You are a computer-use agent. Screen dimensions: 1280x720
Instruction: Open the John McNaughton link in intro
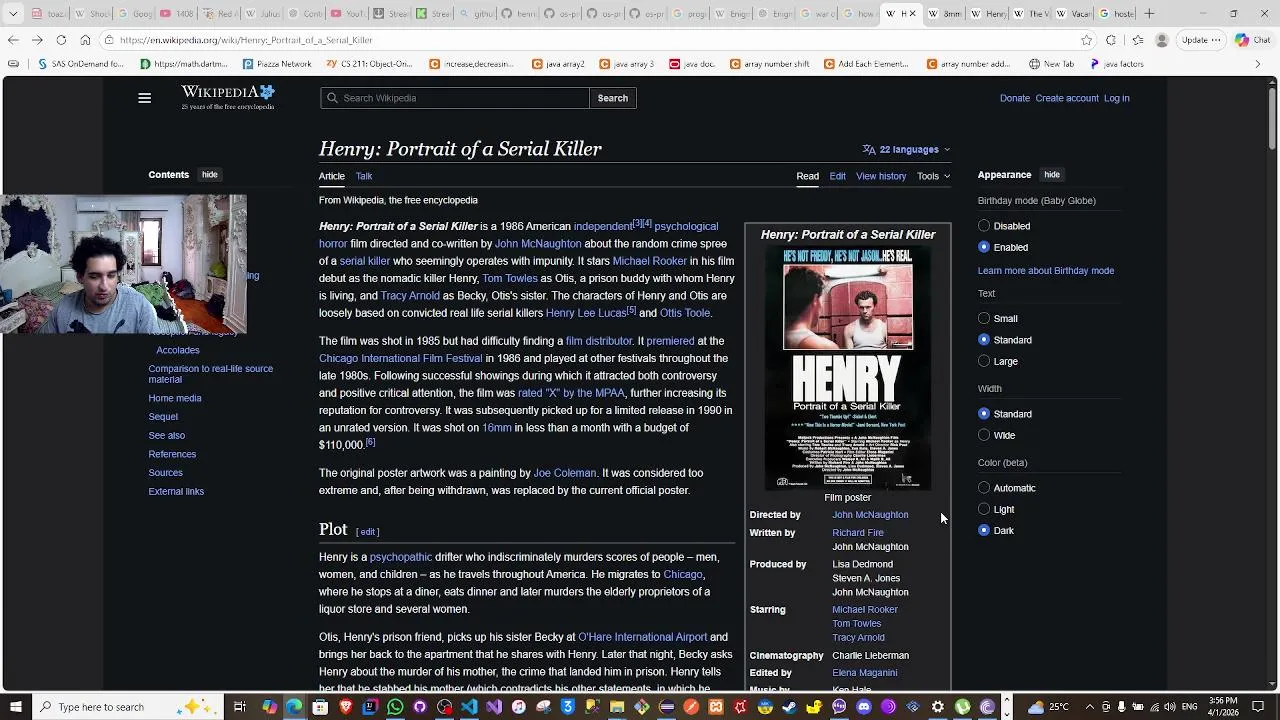537,244
